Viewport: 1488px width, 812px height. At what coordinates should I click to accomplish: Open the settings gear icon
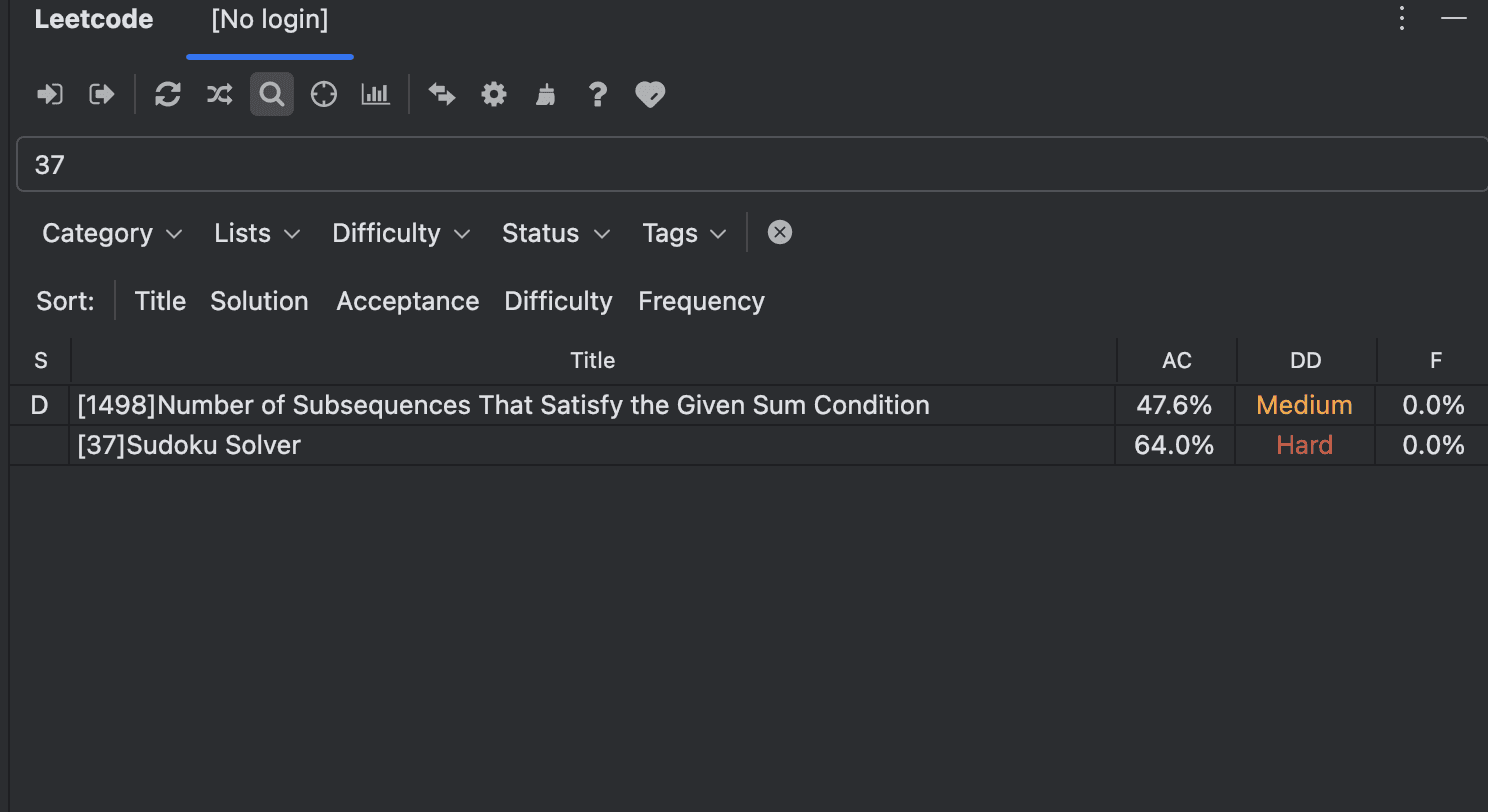point(493,94)
